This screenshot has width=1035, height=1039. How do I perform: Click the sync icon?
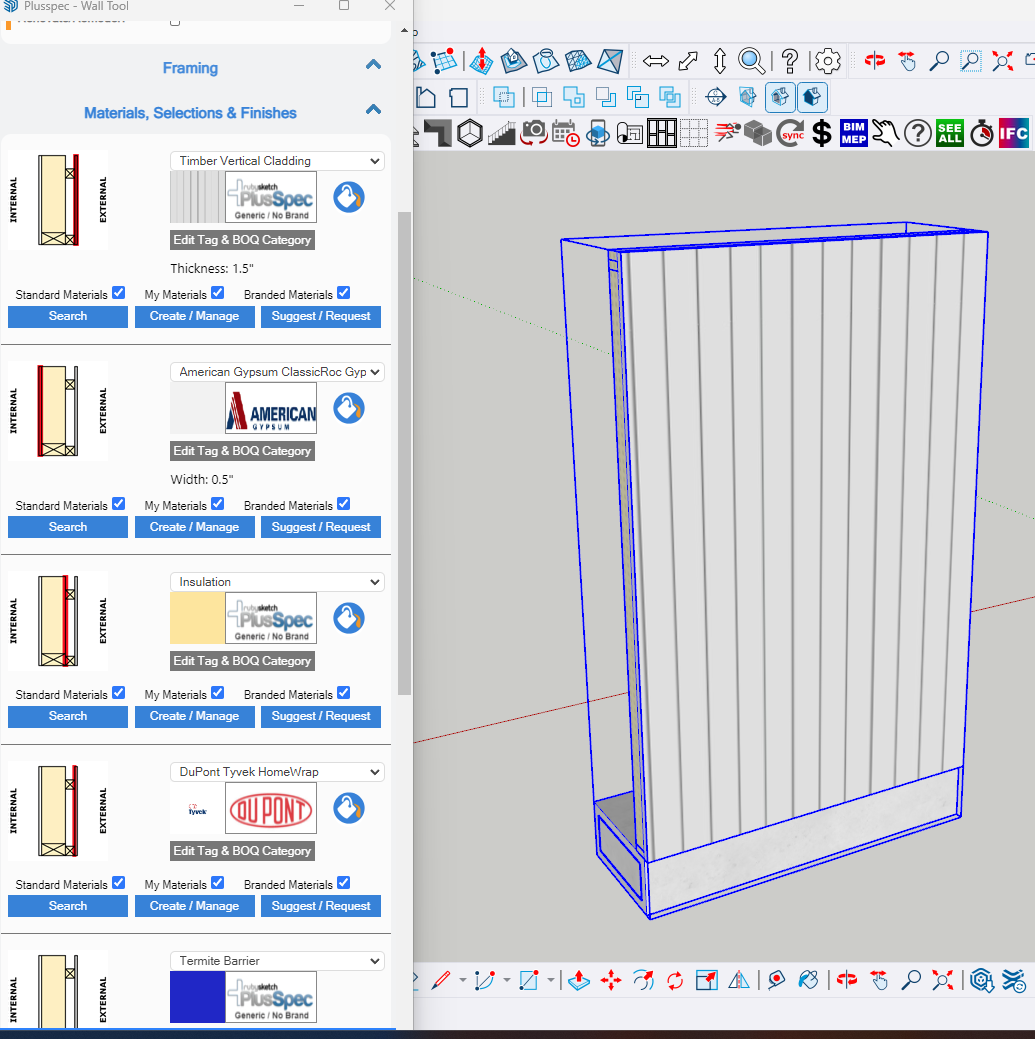tap(790, 133)
